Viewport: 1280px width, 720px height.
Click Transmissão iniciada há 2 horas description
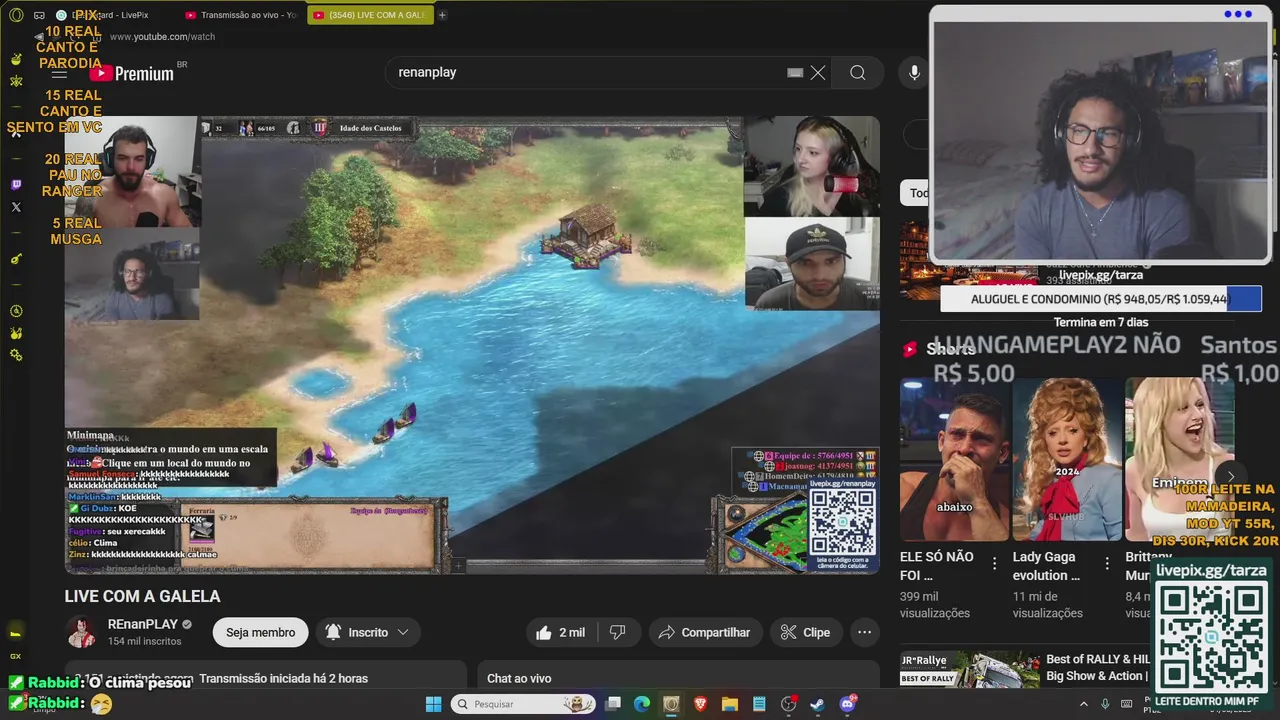click(x=283, y=678)
